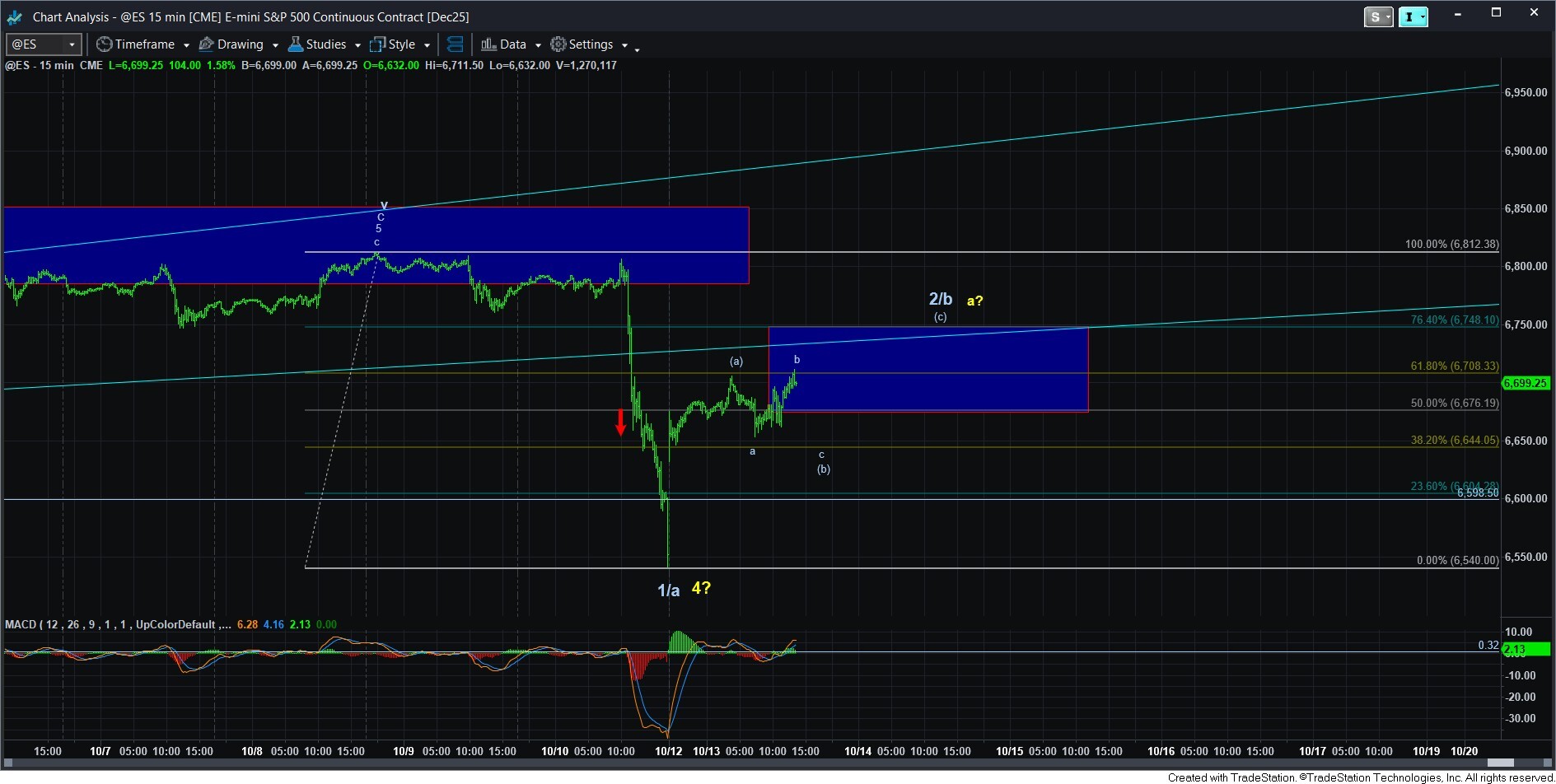Click the Drawing pencil icon
Screen dimensions: 1556x784
(207, 44)
